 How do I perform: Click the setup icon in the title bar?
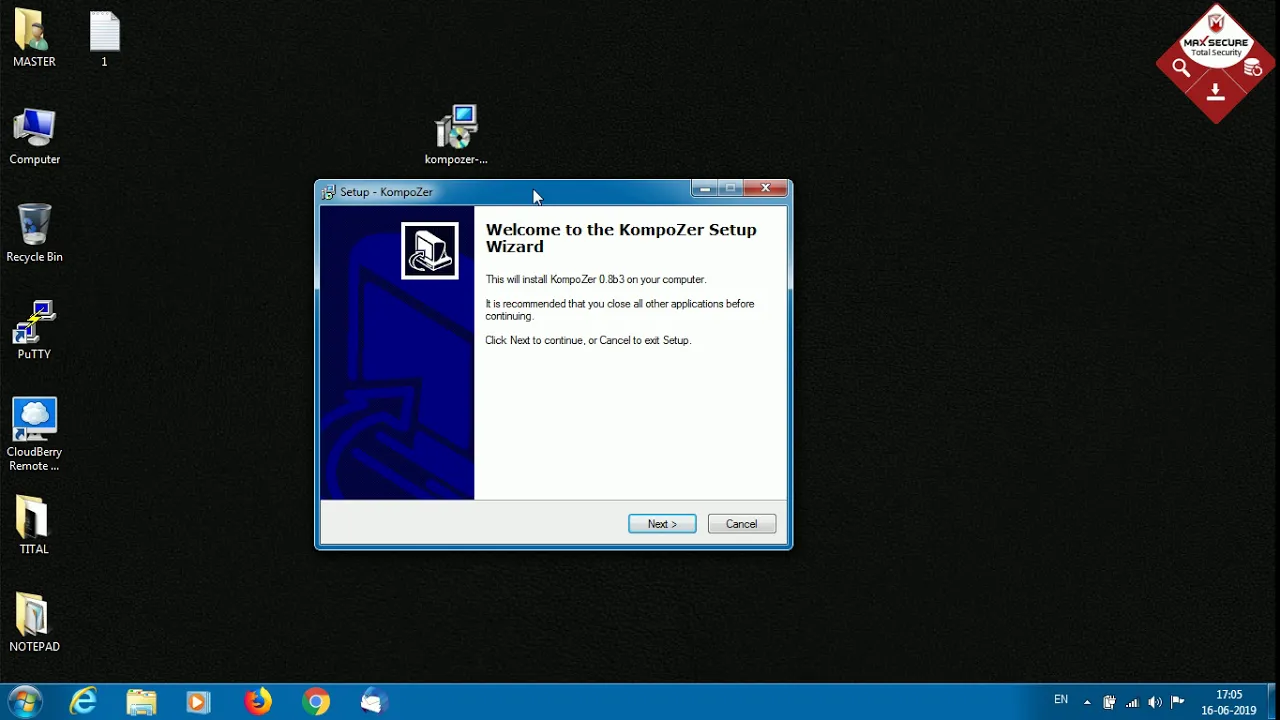coord(328,192)
